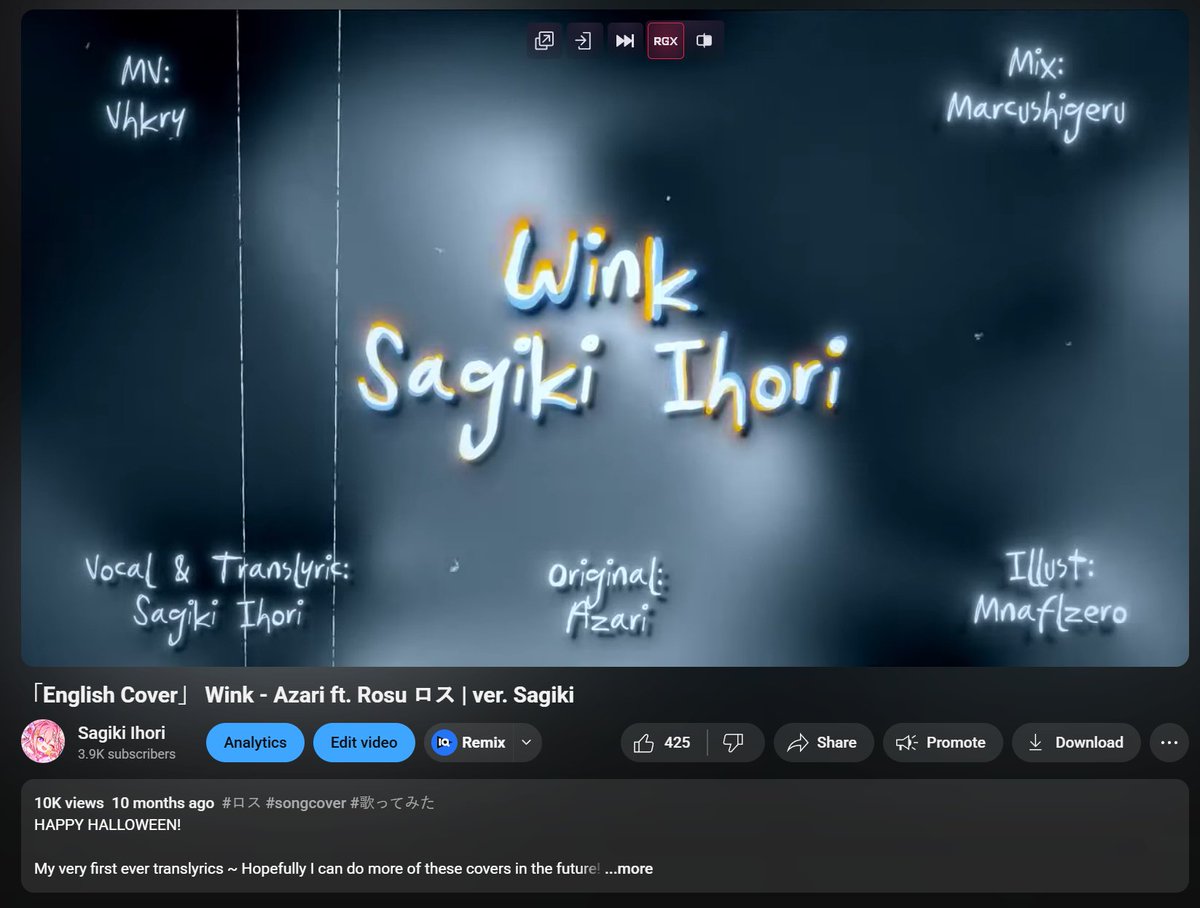
Task: Click the pop-out video icon in the toolbar
Action: click(x=544, y=41)
